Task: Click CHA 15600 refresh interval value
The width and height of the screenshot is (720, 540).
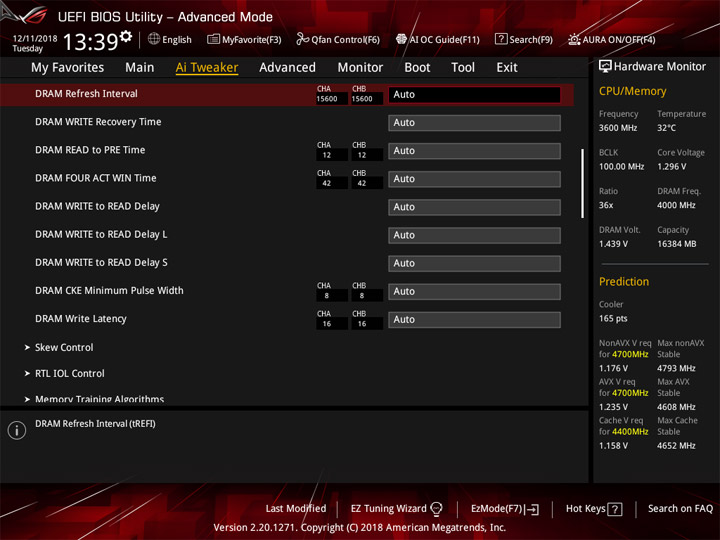Action: click(331, 99)
